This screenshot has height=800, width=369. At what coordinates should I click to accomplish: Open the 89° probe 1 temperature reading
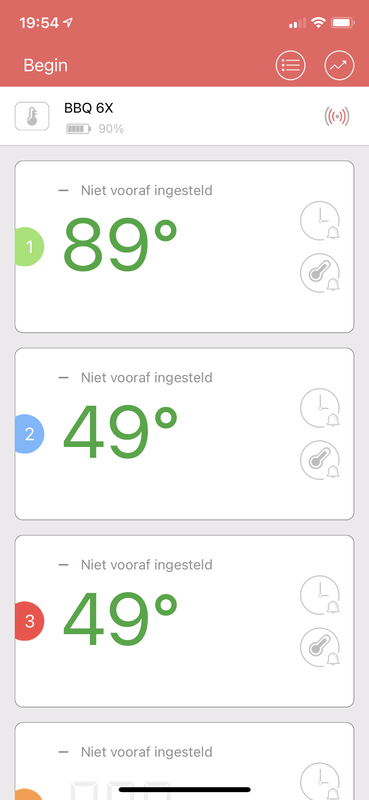[120, 245]
